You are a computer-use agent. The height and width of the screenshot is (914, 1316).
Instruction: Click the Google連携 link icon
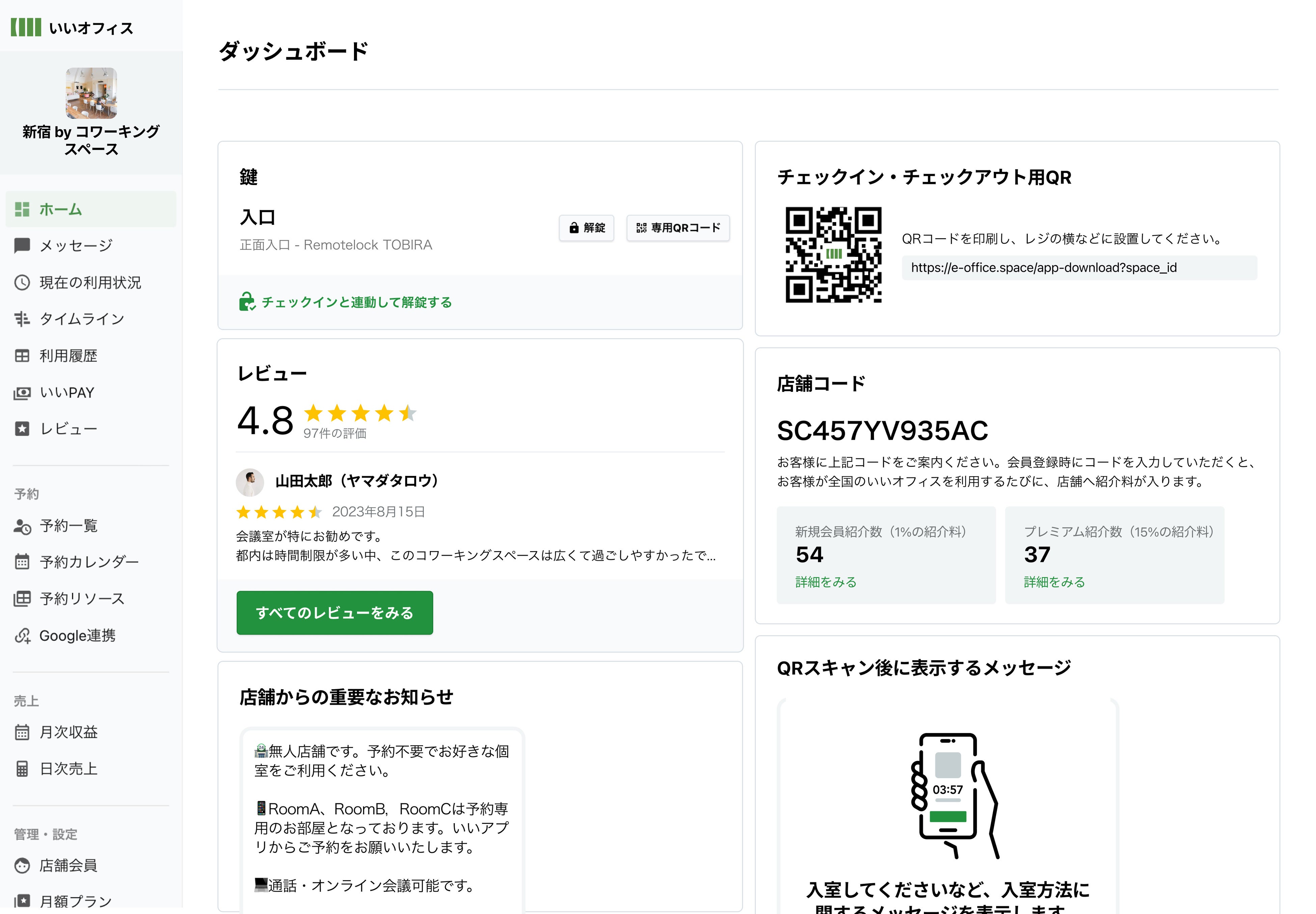22,636
